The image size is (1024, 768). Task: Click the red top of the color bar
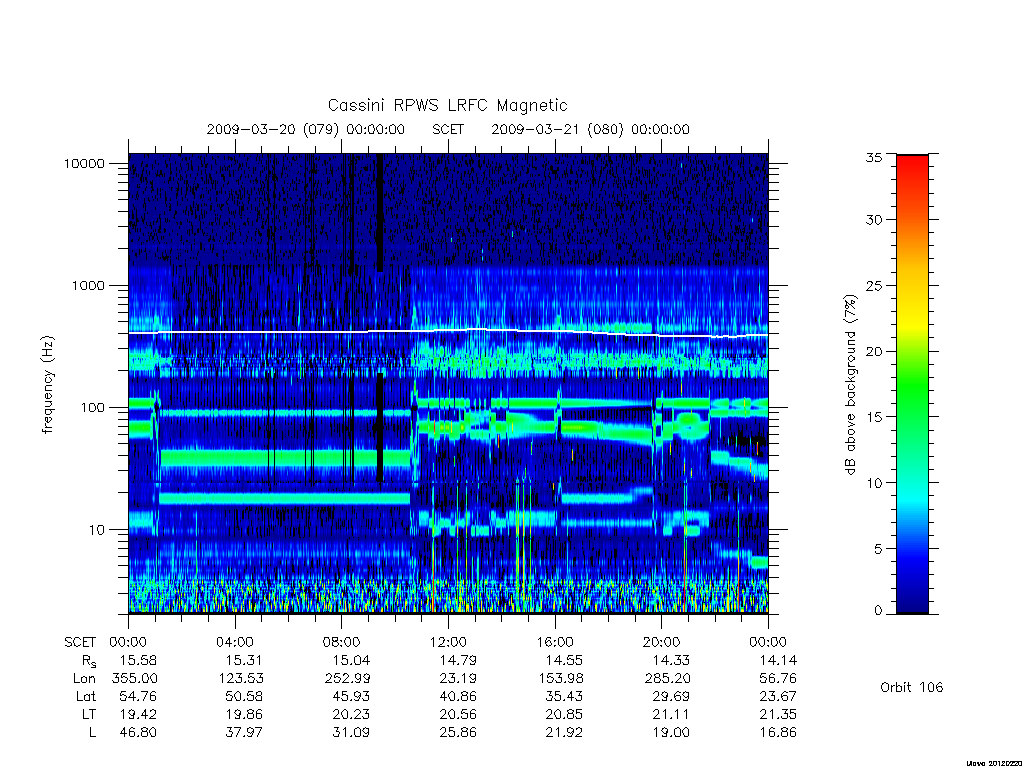click(912, 163)
